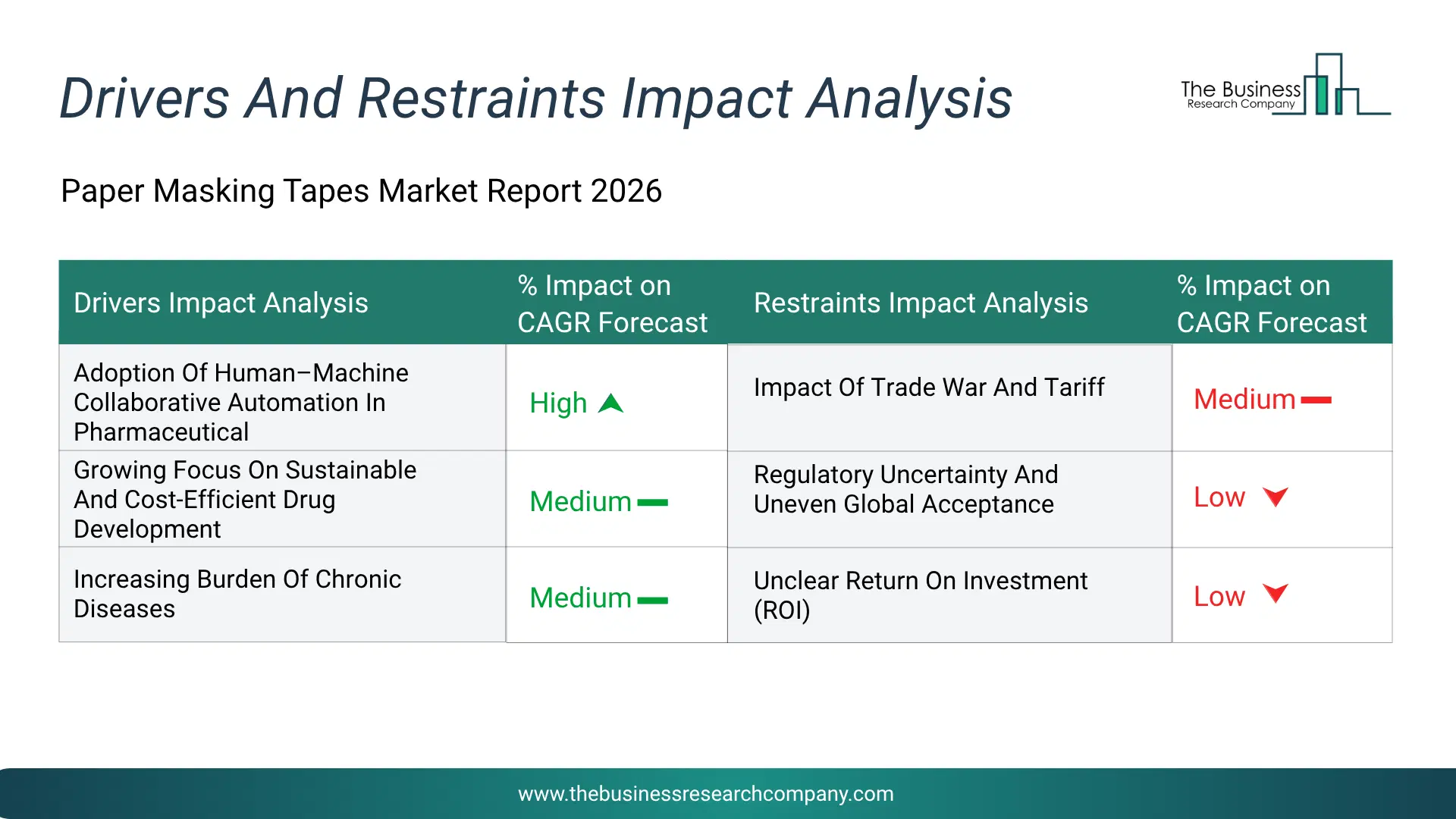Click The Business Research Company logo
This screenshot has height=819, width=1456.
pos(1285,85)
